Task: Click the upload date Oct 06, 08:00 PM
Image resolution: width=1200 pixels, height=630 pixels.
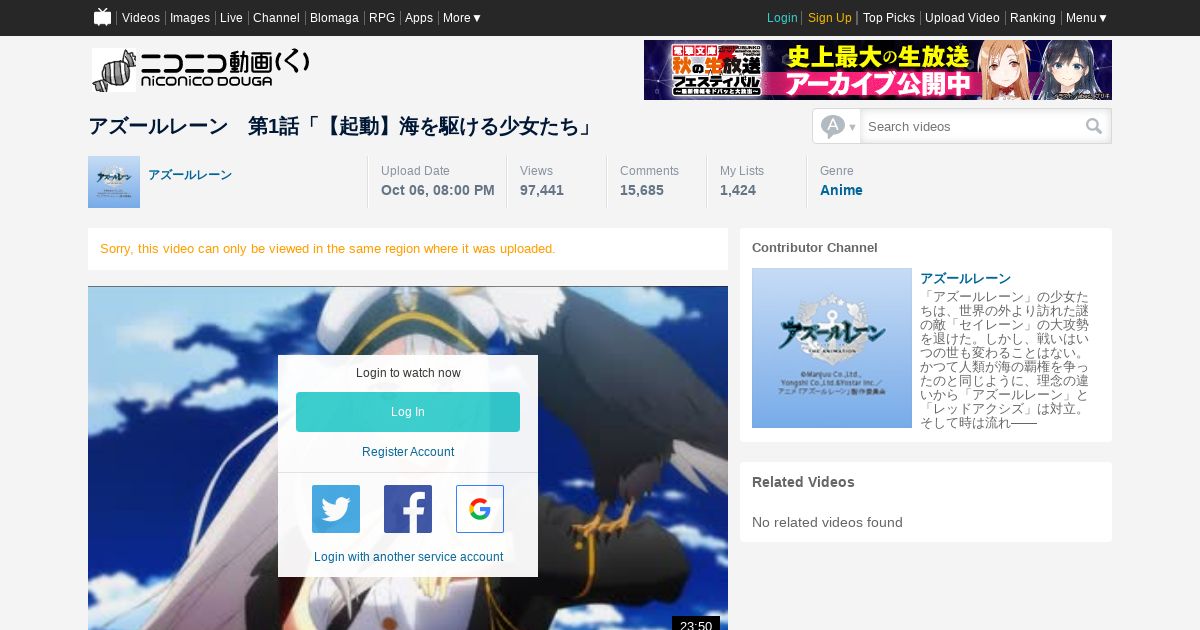Action: coord(438,190)
